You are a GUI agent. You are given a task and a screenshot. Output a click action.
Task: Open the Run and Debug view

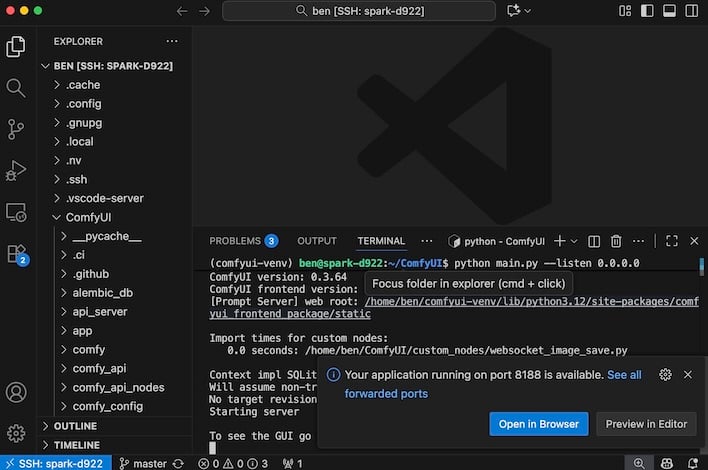[16, 171]
